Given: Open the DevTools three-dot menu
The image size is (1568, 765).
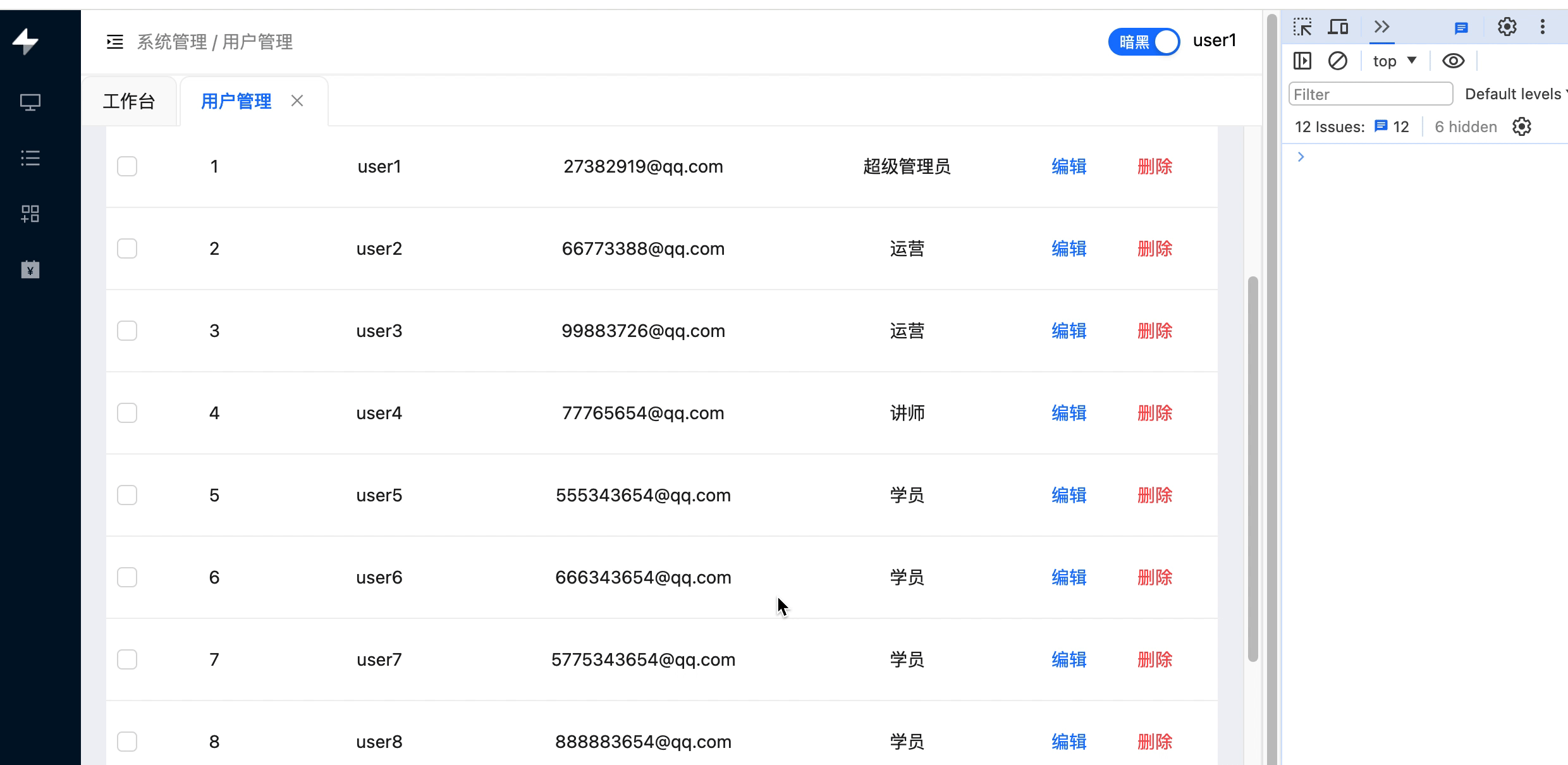Looking at the screenshot, I should (1543, 27).
